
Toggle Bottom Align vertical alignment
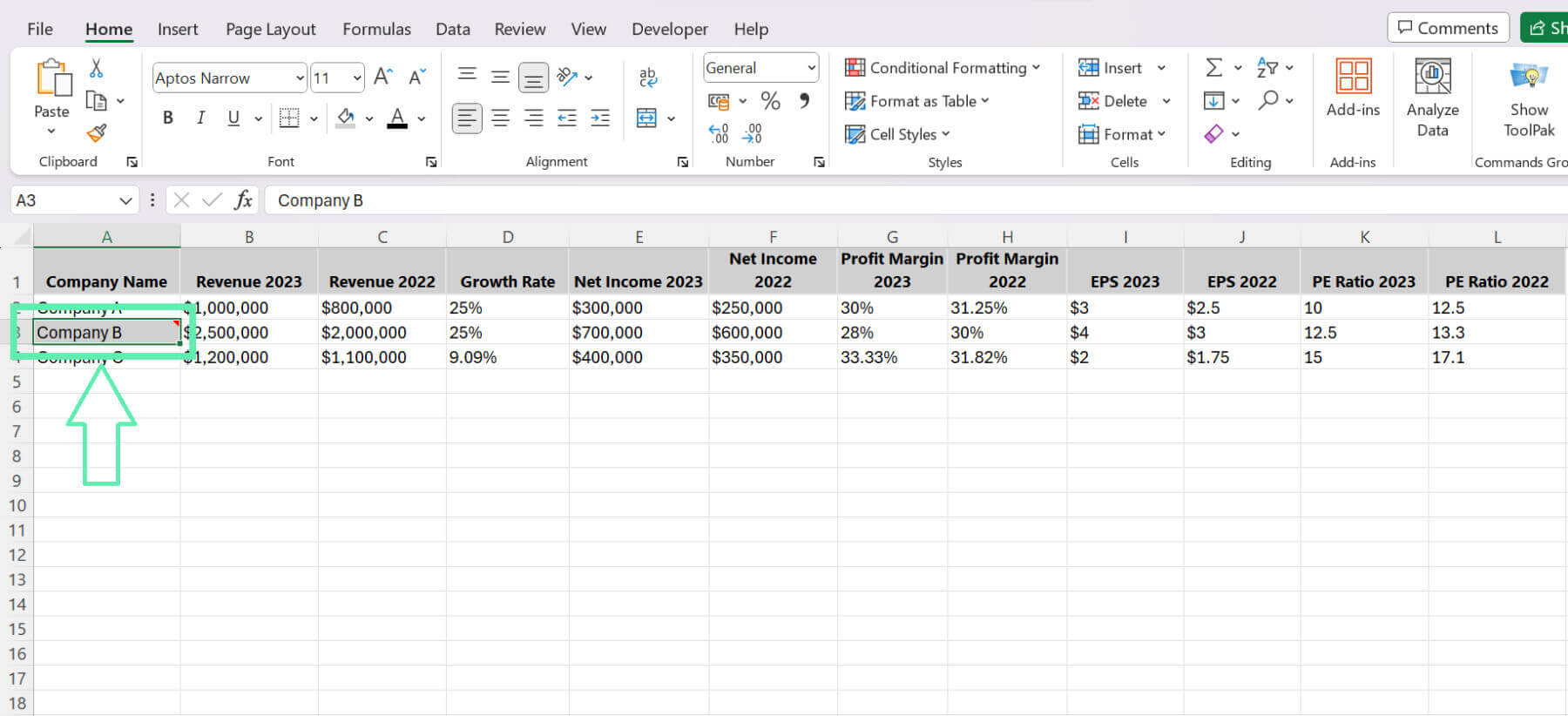point(533,78)
